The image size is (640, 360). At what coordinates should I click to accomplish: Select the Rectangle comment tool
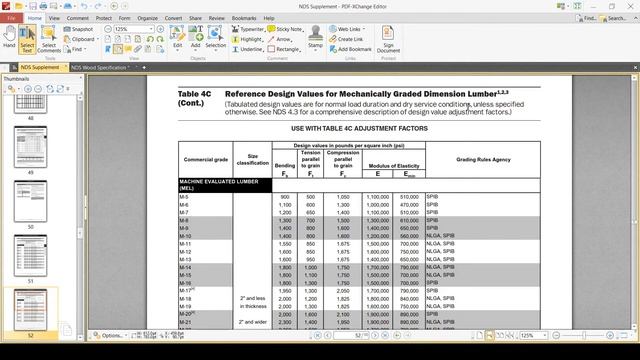tap(284, 49)
